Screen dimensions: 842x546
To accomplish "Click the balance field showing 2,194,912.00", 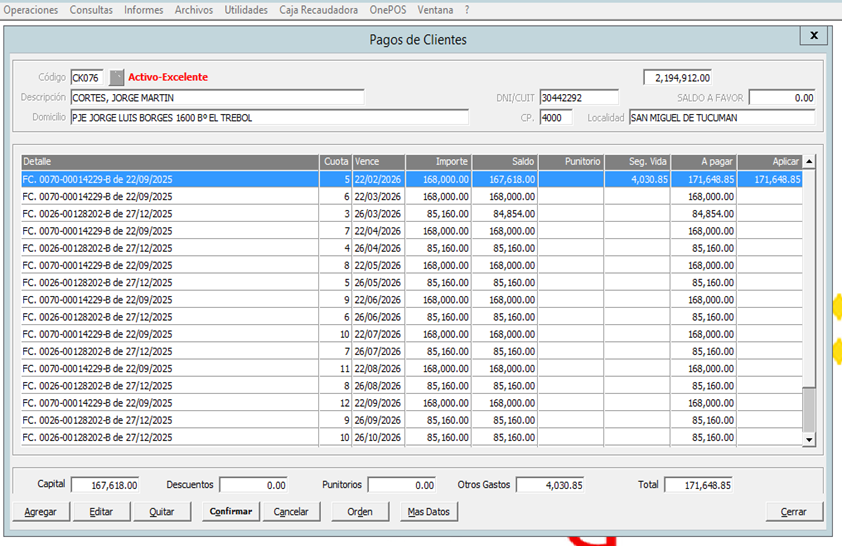I will [x=678, y=78].
